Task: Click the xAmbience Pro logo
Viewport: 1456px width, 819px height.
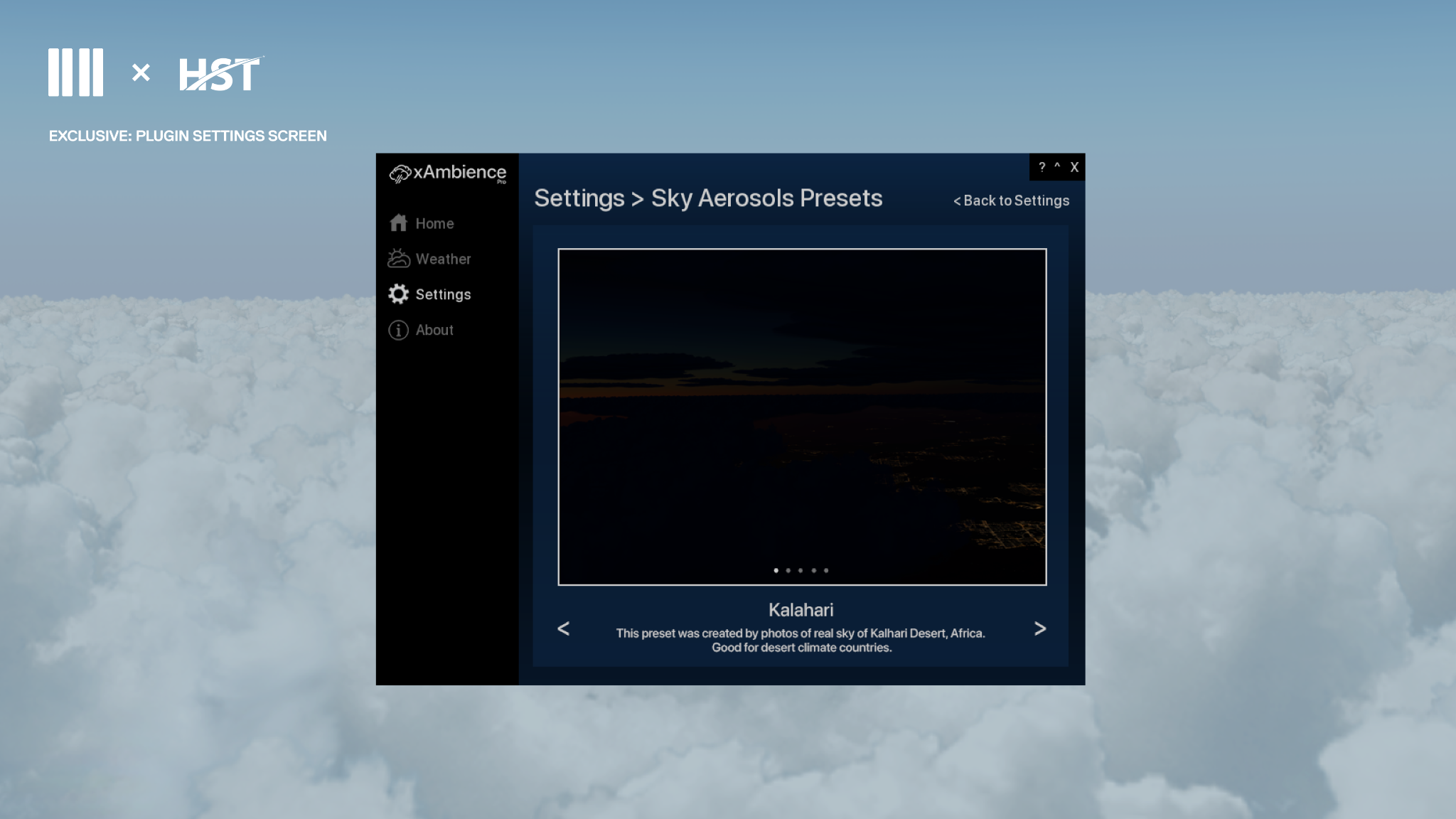Action: tap(448, 173)
